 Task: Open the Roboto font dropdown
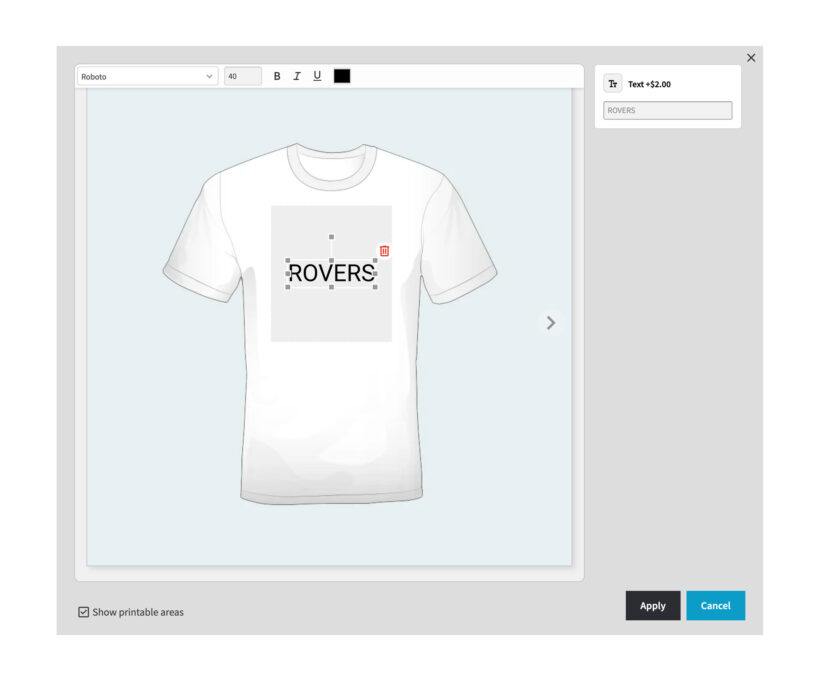pyautogui.click(x=147, y=76)
